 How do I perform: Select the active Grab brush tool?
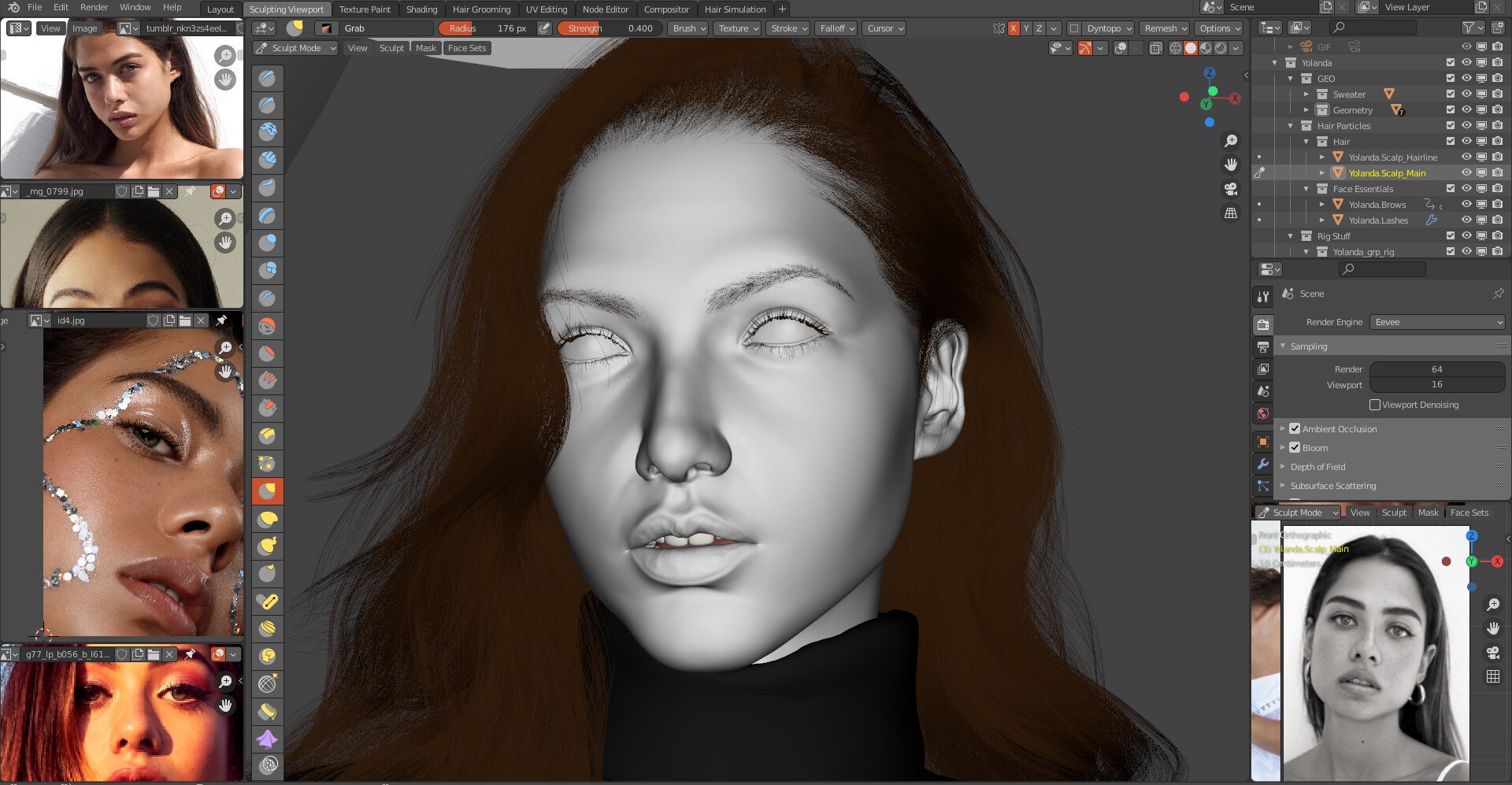[268, 491]
